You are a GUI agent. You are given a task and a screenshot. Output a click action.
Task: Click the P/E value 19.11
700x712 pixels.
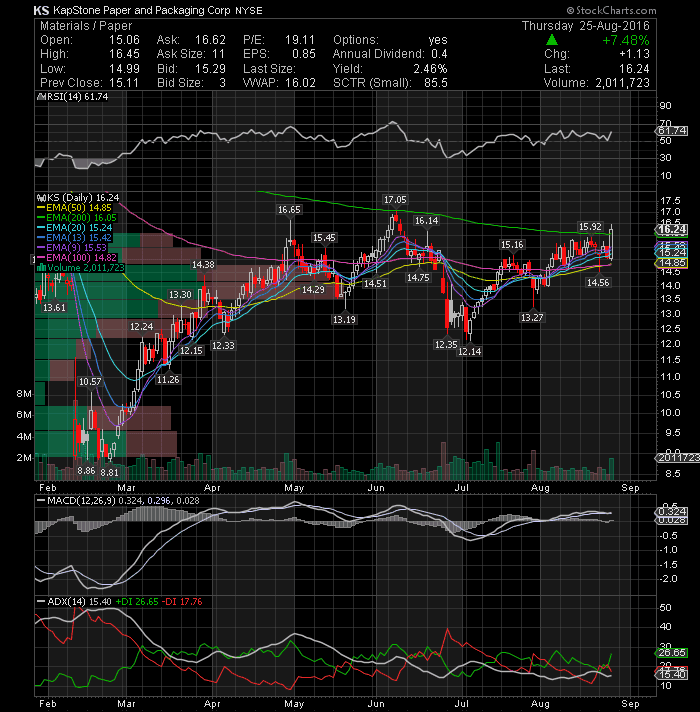click(300, 40)
